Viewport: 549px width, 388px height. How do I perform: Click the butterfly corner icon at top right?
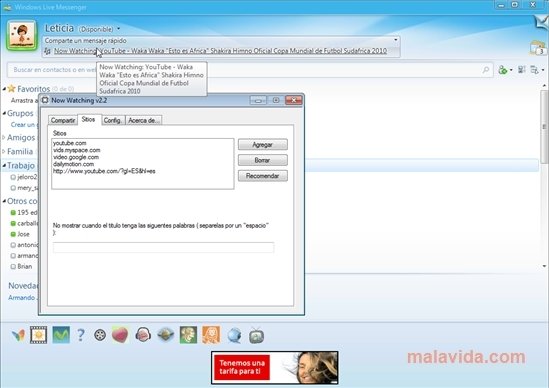tap(541, 22)
